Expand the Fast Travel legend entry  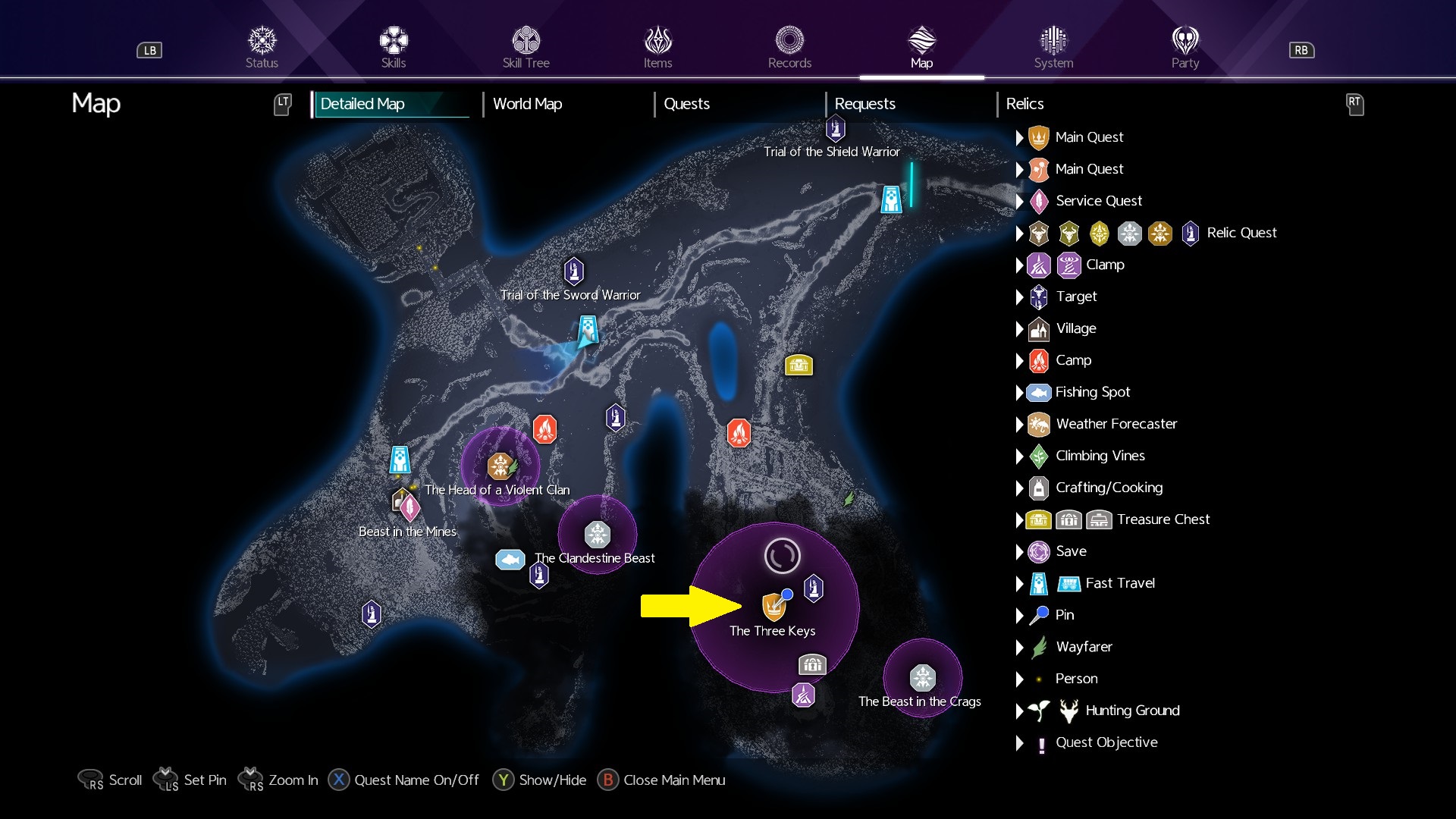coord(1019,583)
